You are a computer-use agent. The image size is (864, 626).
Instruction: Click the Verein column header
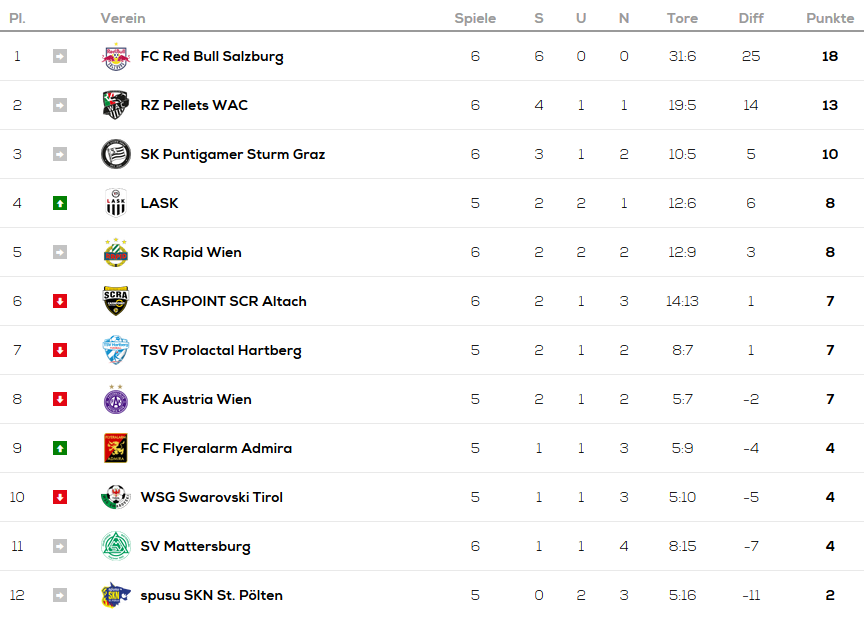click(123, 18)
